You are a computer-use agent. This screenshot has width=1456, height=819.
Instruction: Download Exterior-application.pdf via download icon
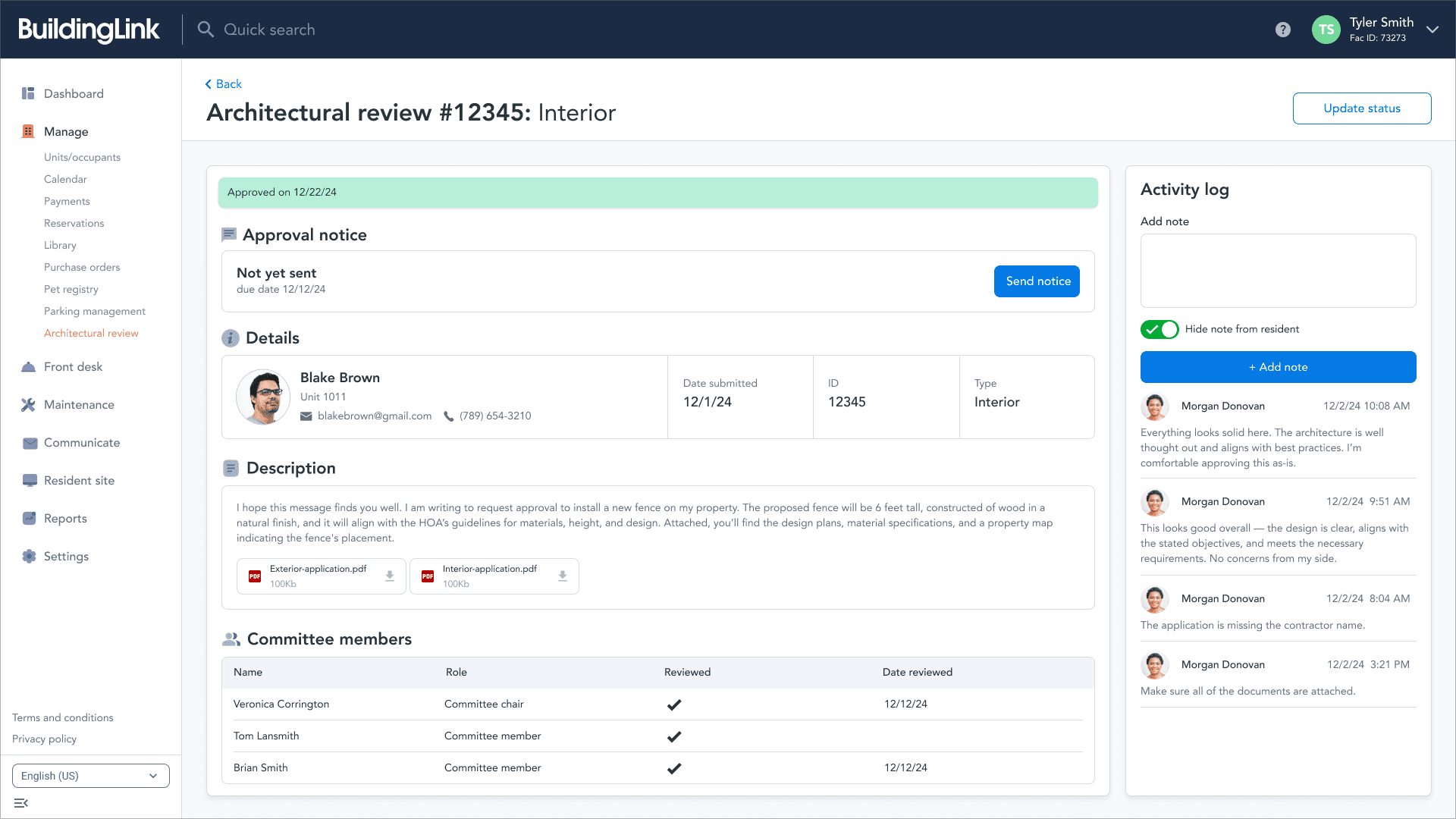click(x=390, y=576)
